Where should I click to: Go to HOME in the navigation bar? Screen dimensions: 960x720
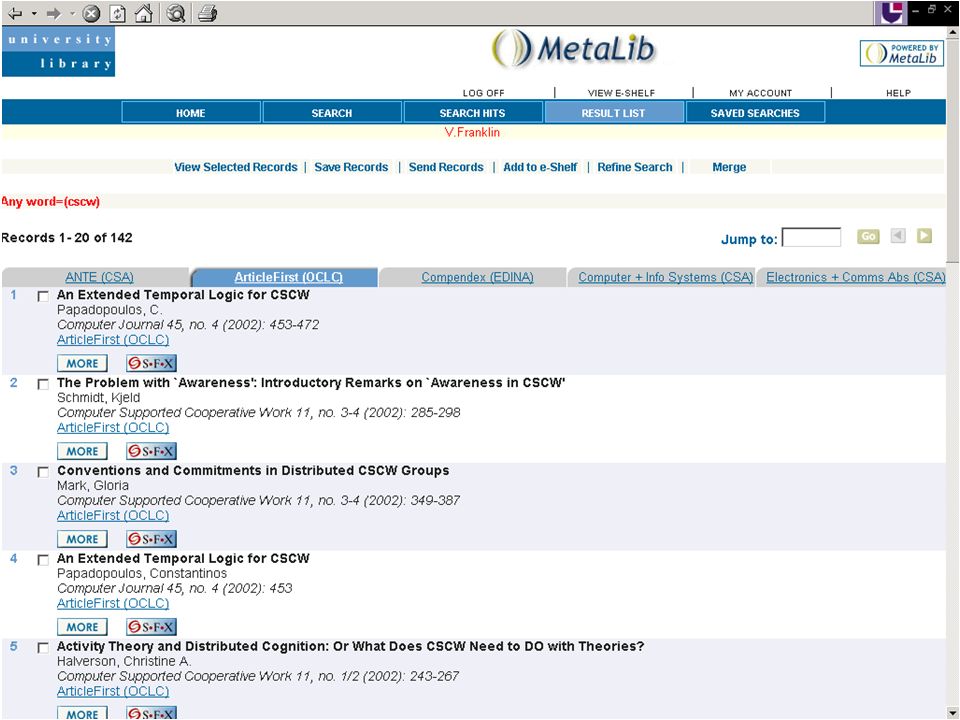[x=191, y=113]
